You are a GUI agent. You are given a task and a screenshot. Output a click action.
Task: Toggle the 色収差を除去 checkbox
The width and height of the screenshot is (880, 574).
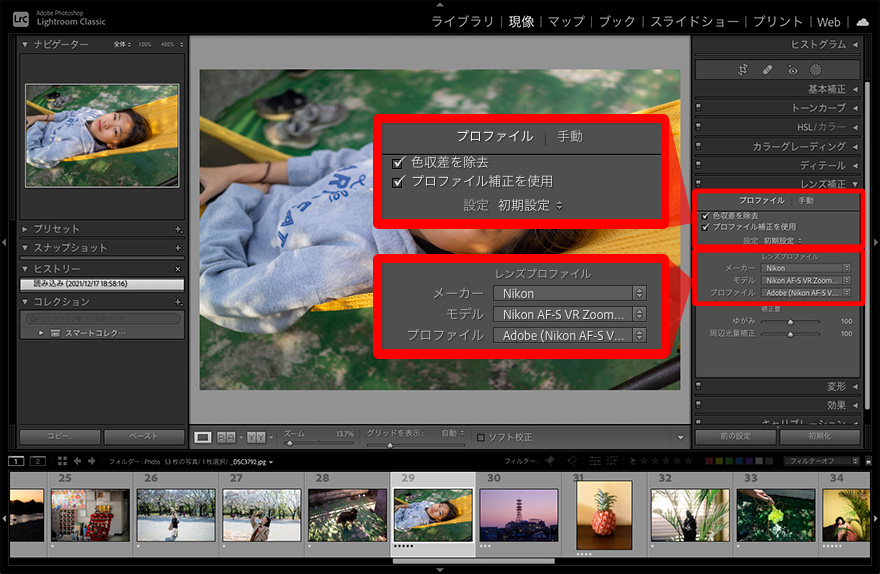coord(705,216)
